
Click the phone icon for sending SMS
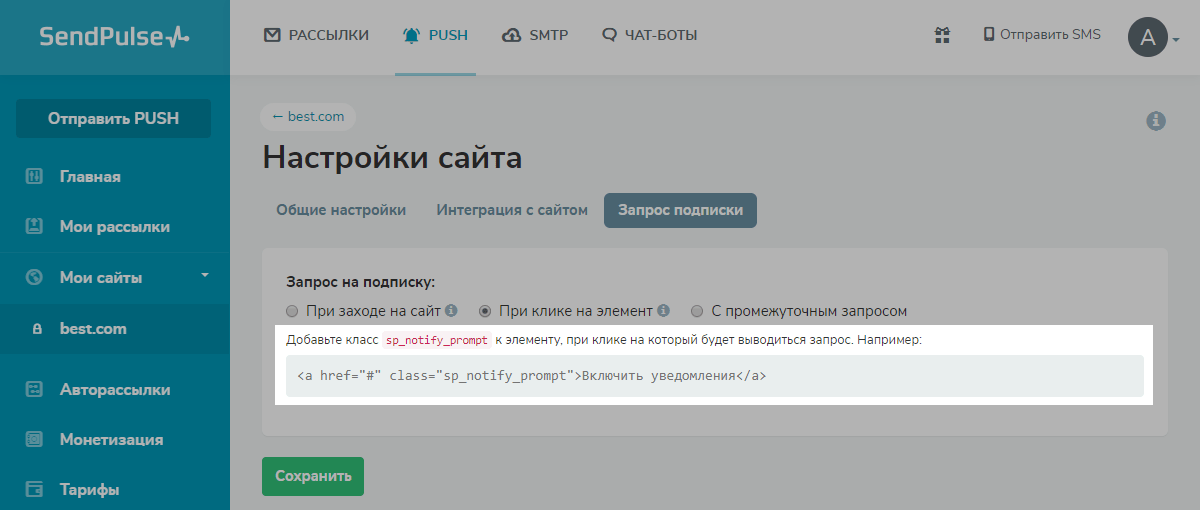(989, 34)
